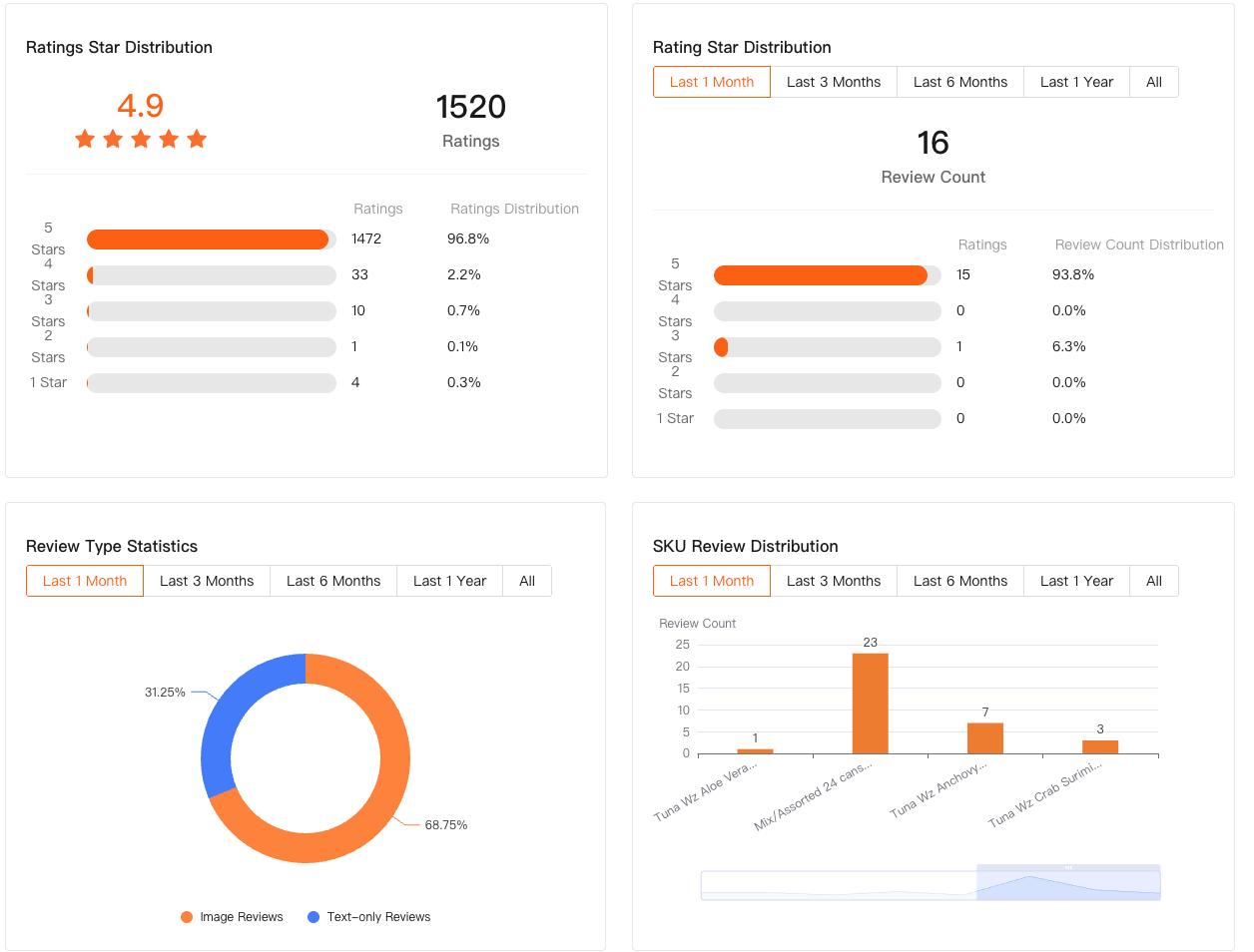Show All in Review Type Statistics
The width and height of the screenshot is (1254, 952).
point(527,581)
